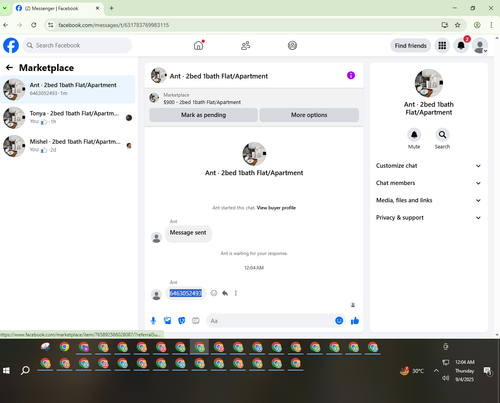This screenshot has width=500, height=403.
Task: Select the Messenger | Facebook browser tab
Action: (x=58, y=8)
